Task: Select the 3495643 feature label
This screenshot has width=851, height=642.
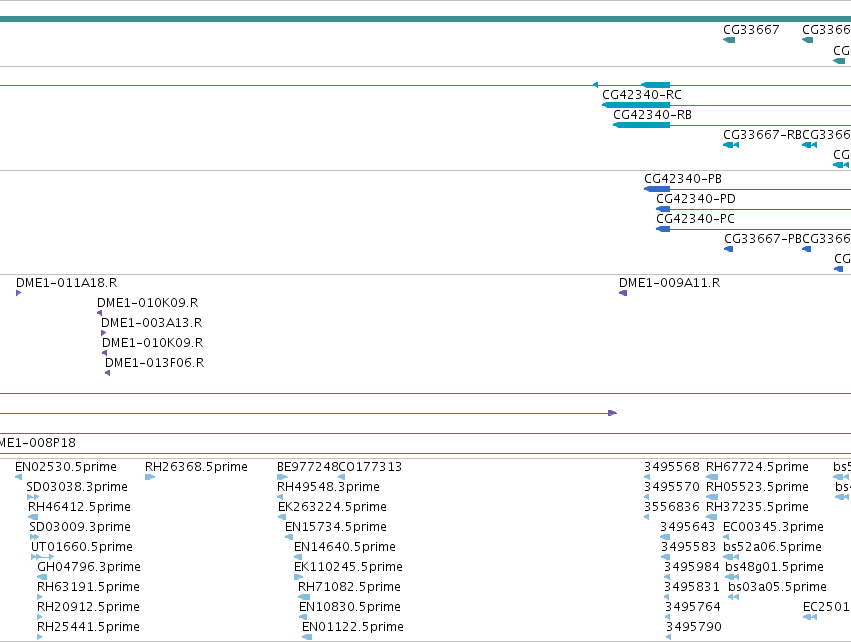Action: coord(688,527)
